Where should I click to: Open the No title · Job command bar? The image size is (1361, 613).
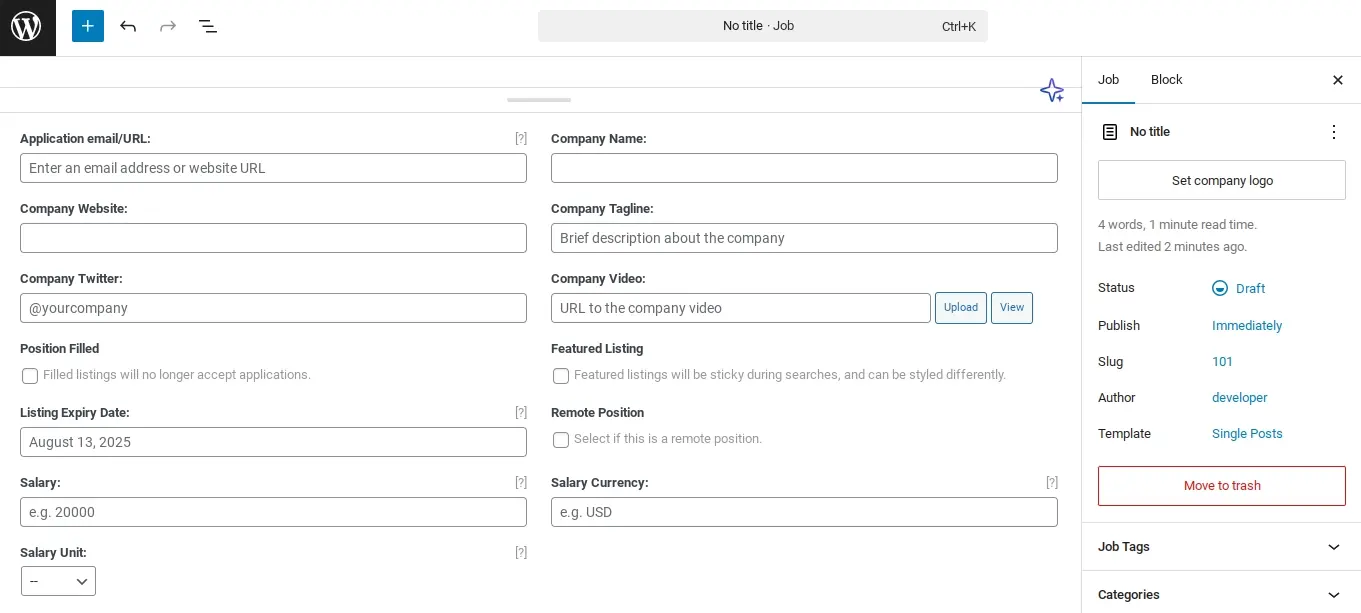(763, 26)
